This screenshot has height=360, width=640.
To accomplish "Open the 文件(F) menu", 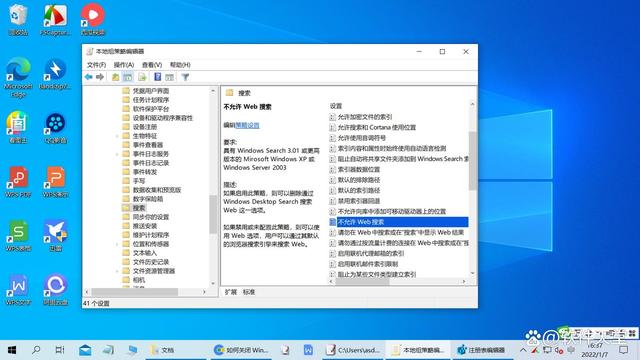I will [96, 64].
